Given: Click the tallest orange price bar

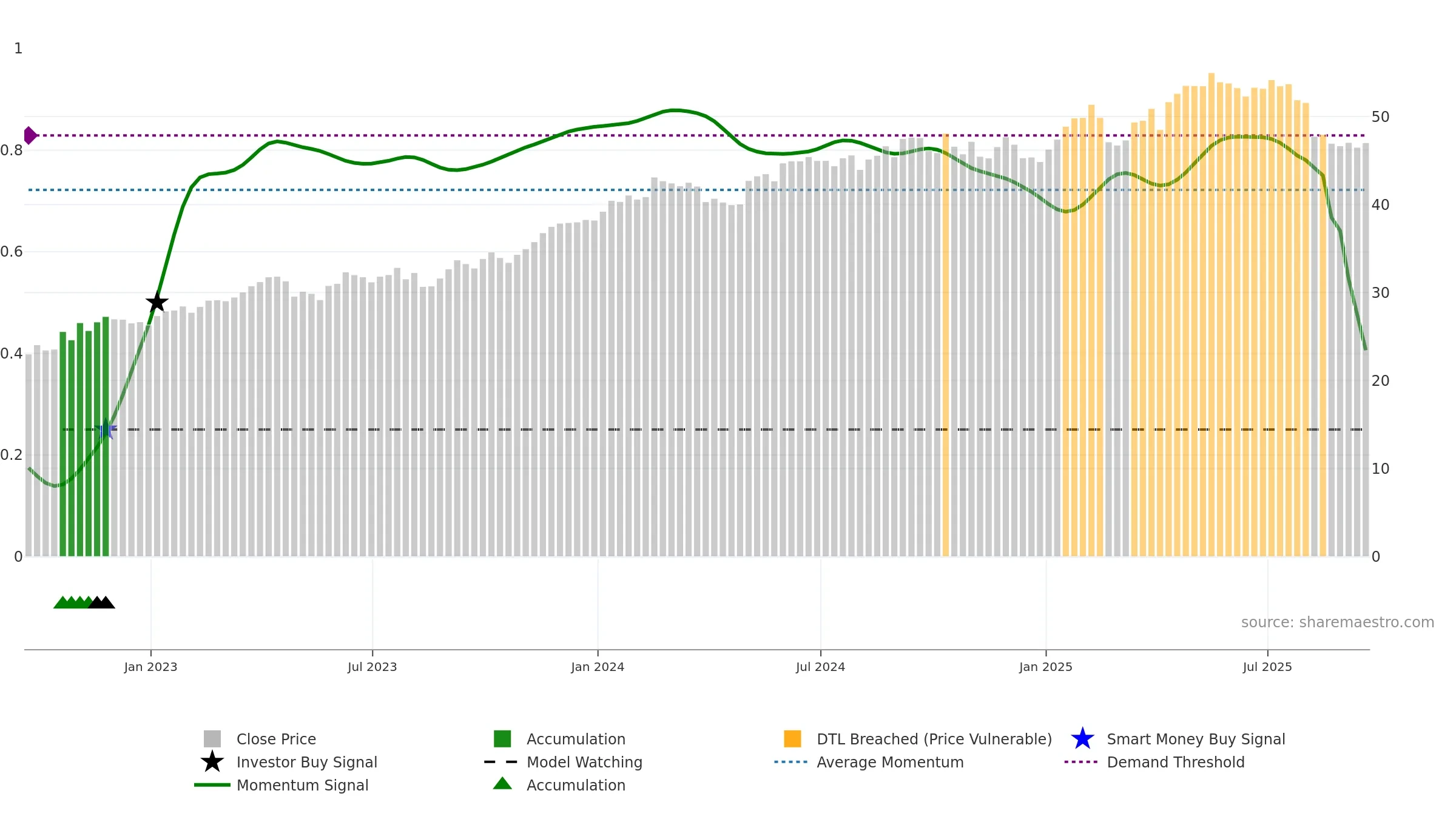Looking at the screenshot, I should 1212,314.
